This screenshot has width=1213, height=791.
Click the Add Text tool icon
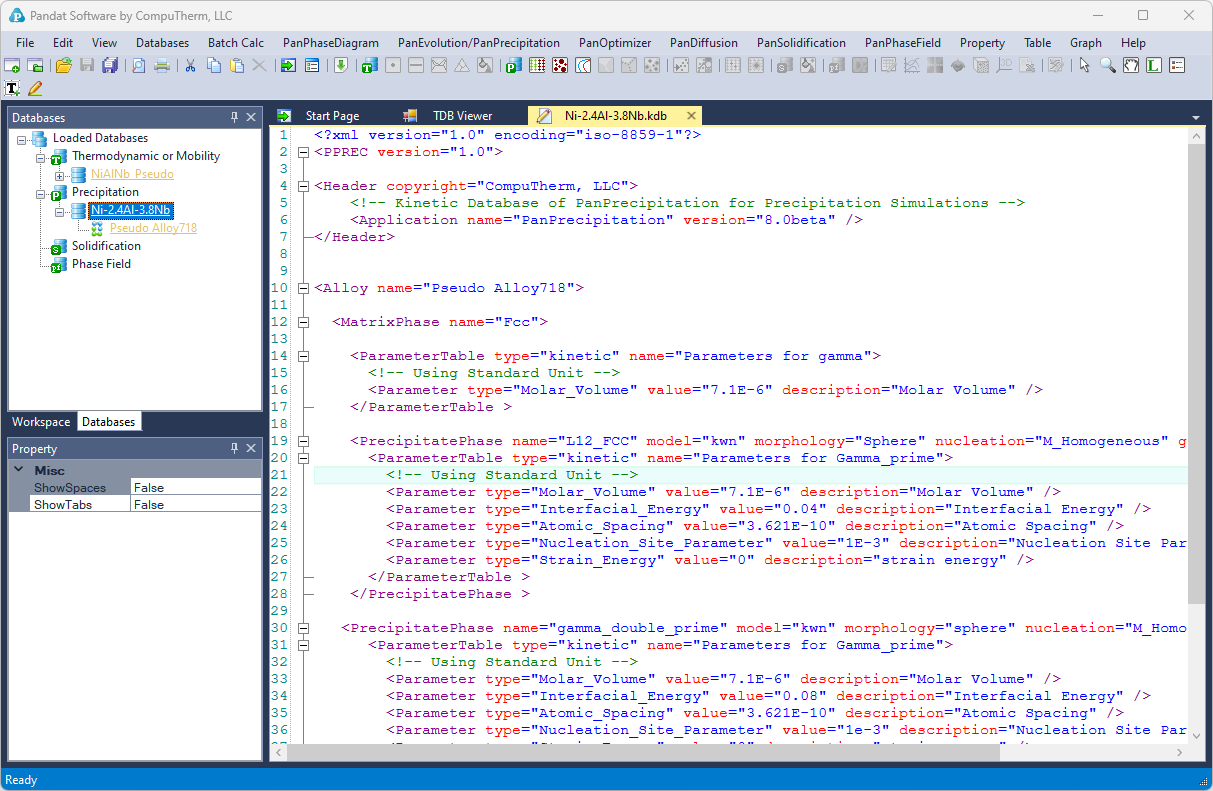click(x=12, y=88)
